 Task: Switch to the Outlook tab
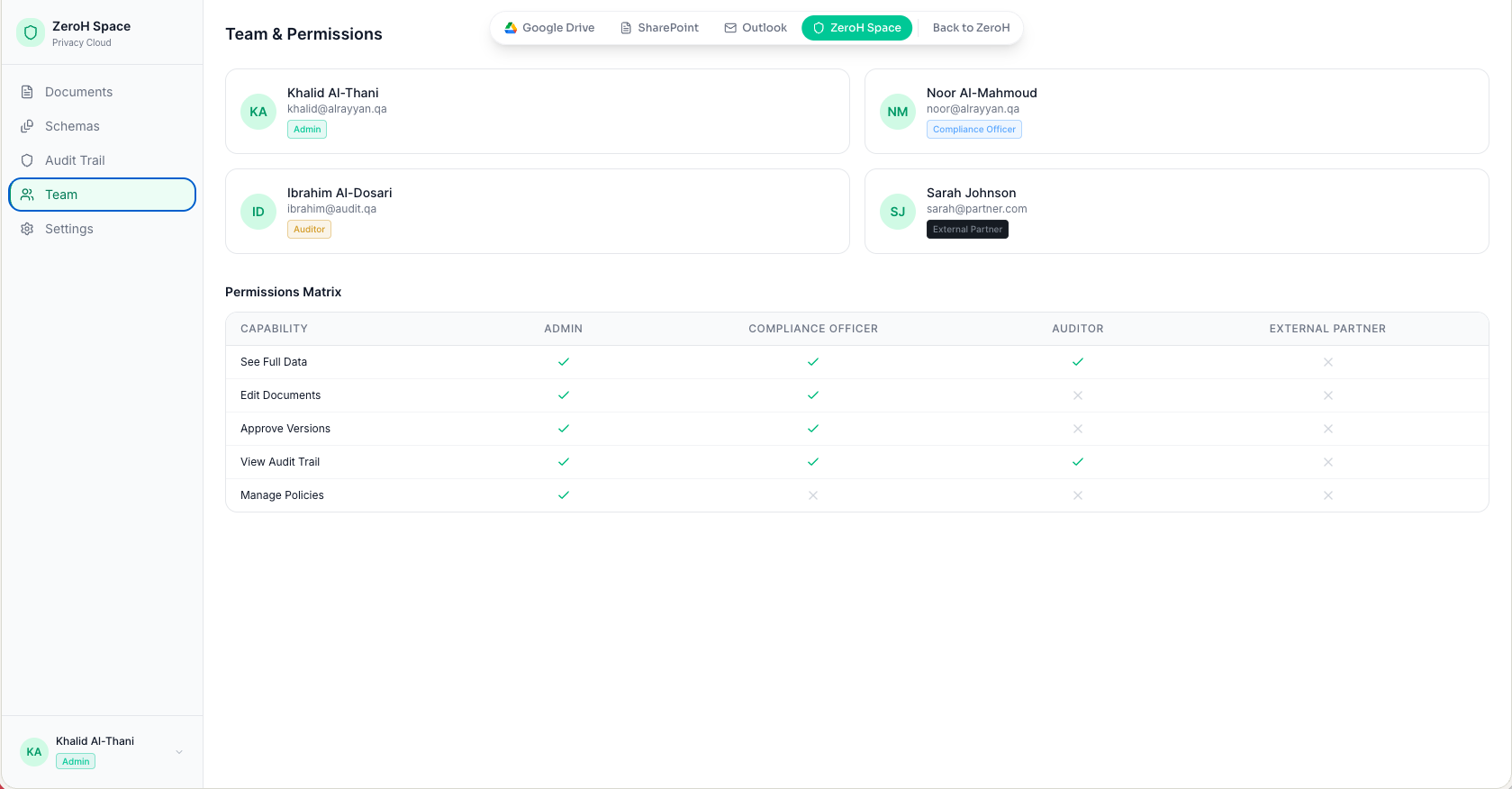tap(756, 28)
